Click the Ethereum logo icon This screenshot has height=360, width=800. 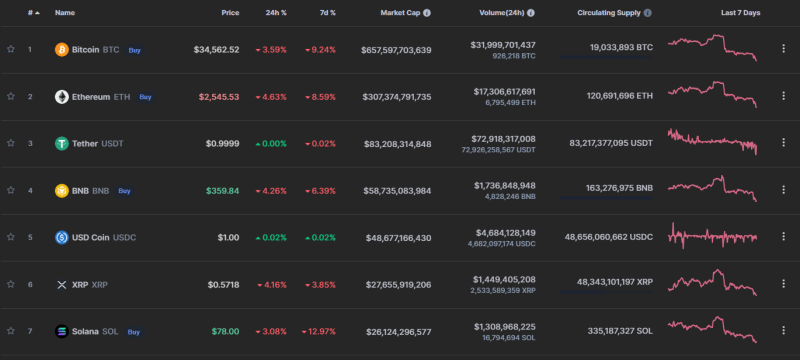tap(62, 97)
